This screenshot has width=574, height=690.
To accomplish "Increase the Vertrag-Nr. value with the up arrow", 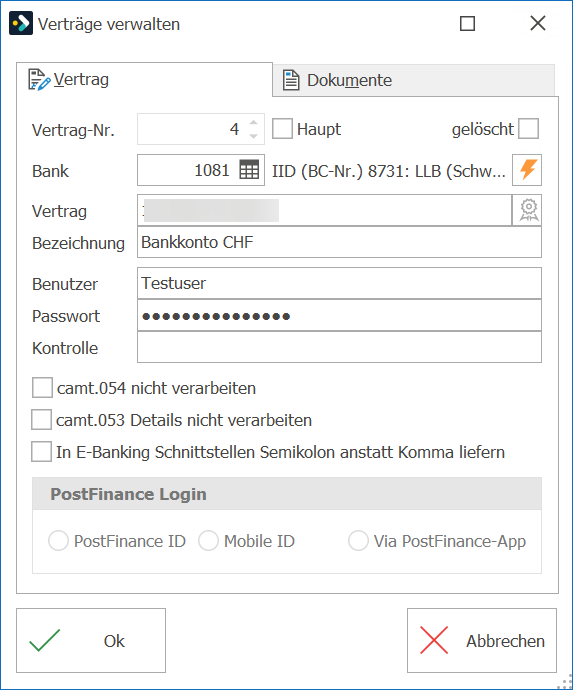I will coord(253,122).
